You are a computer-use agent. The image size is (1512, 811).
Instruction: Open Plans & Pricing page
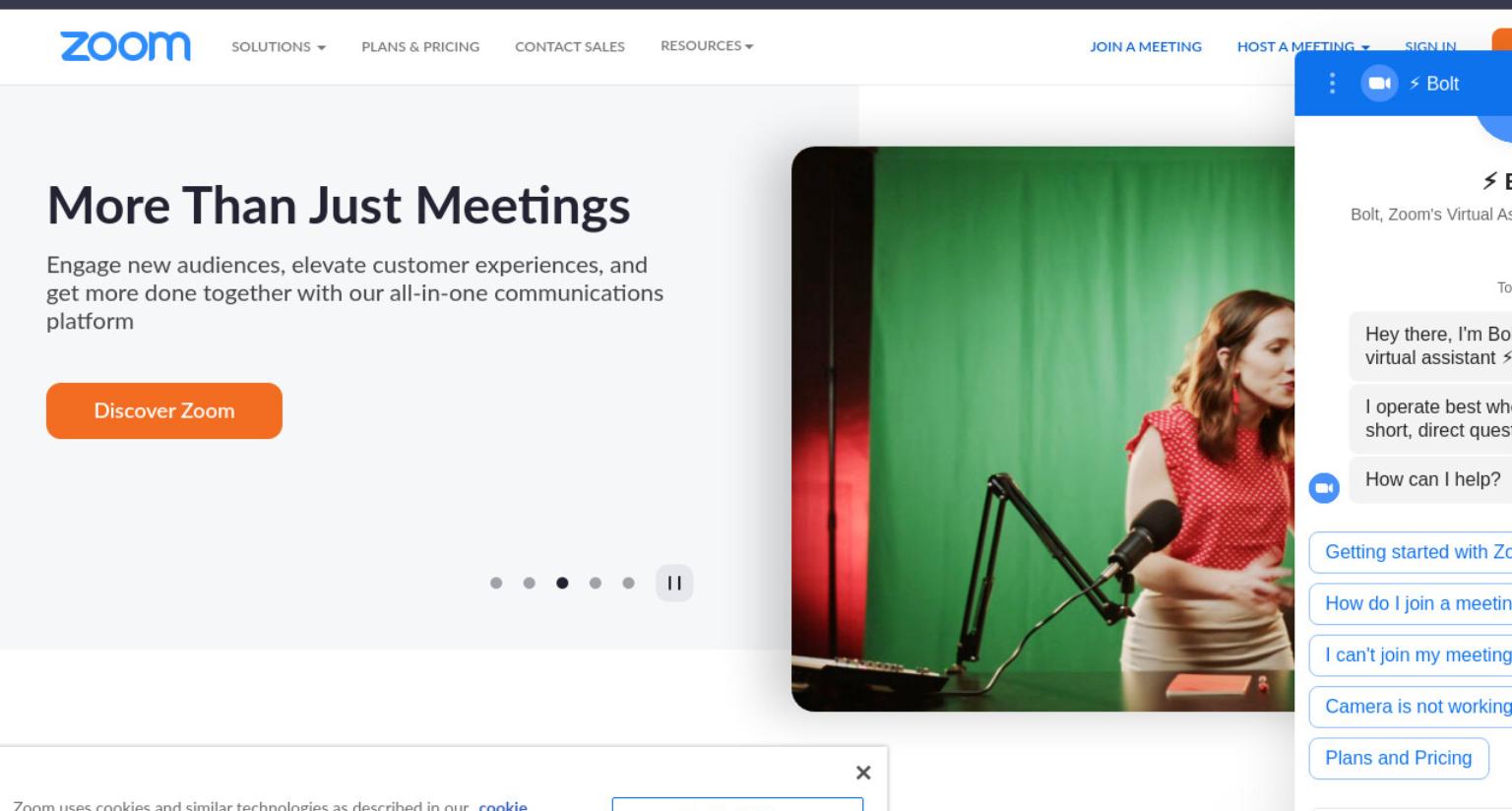[420, 46]
